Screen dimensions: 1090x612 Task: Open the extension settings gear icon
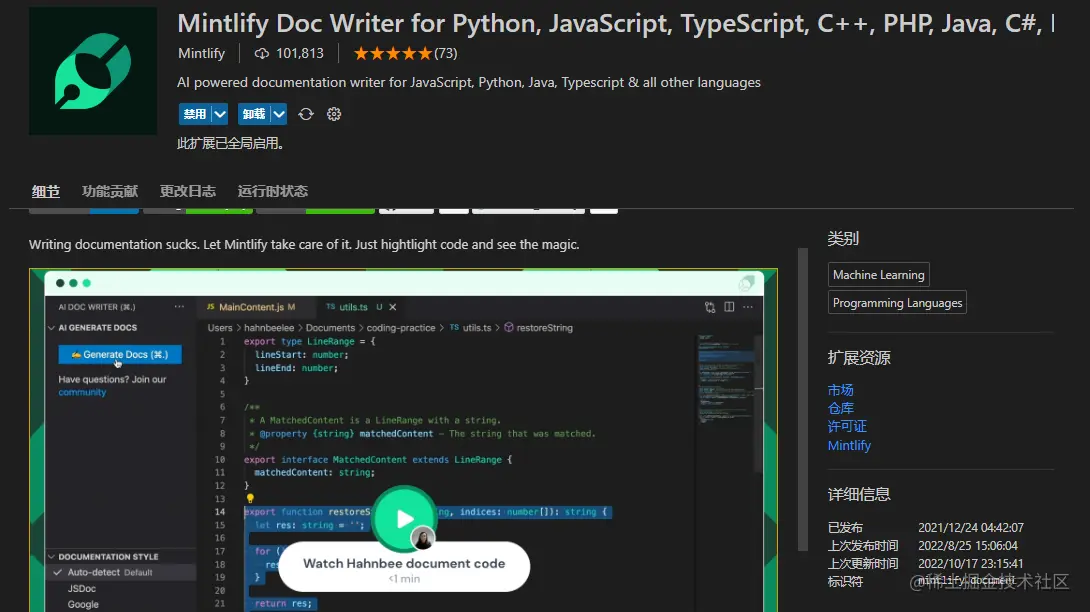click(x=334, y=114)
